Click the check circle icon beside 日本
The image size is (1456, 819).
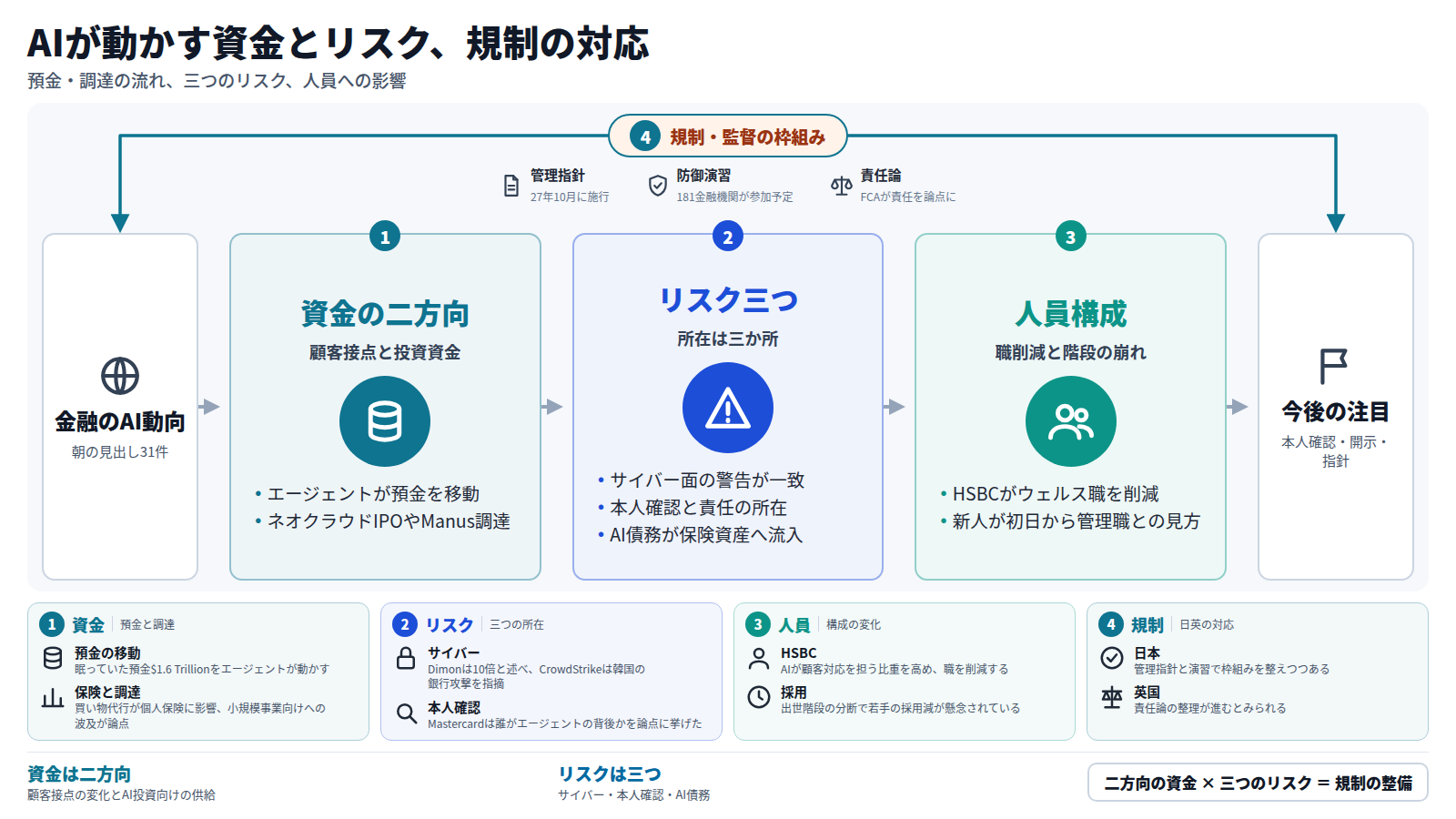(1112, 658)
